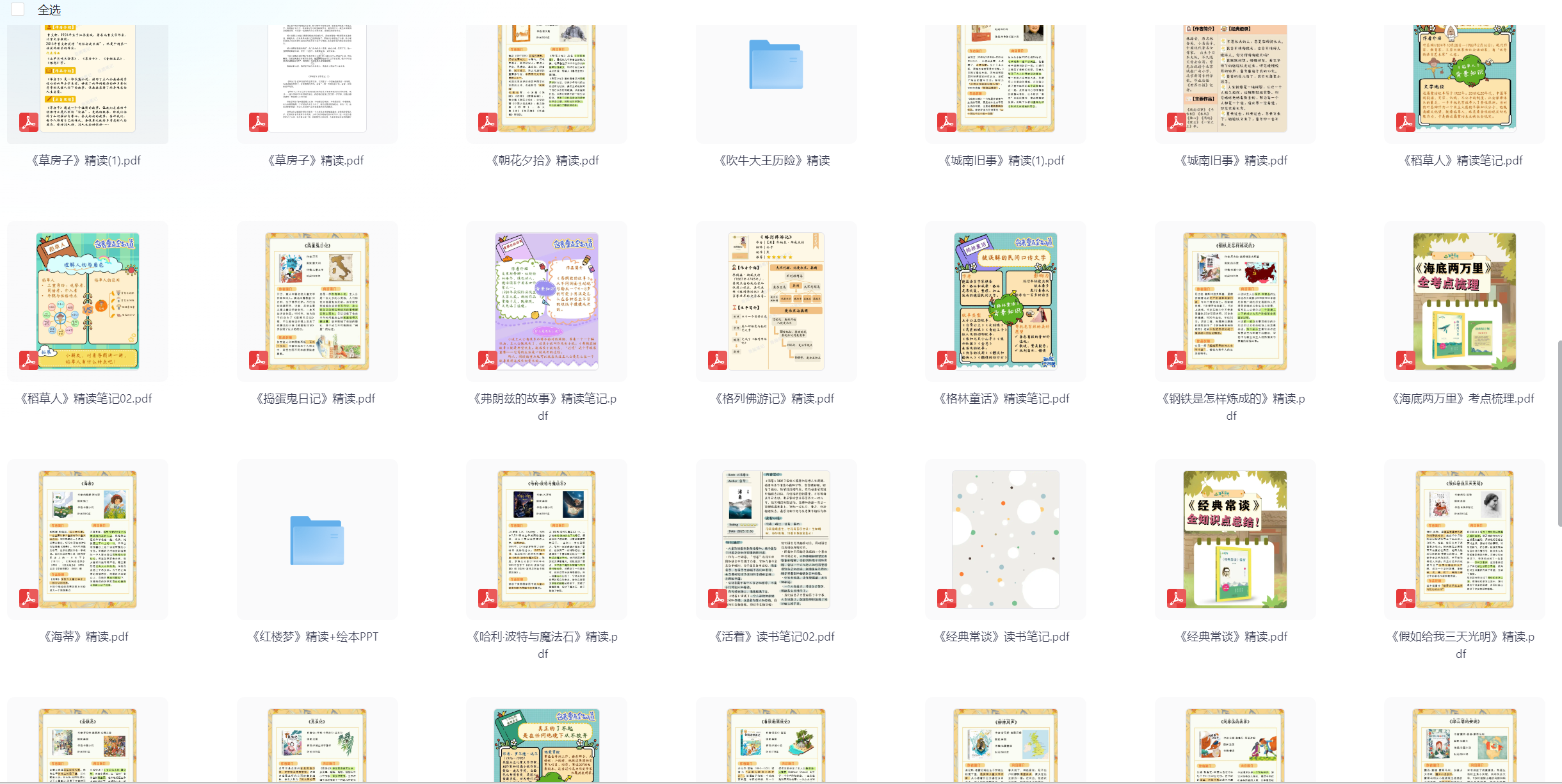Open thumbnail of 《活着》读书笔记02.pdf
1562x784 pixels.
tap(776, 539)
